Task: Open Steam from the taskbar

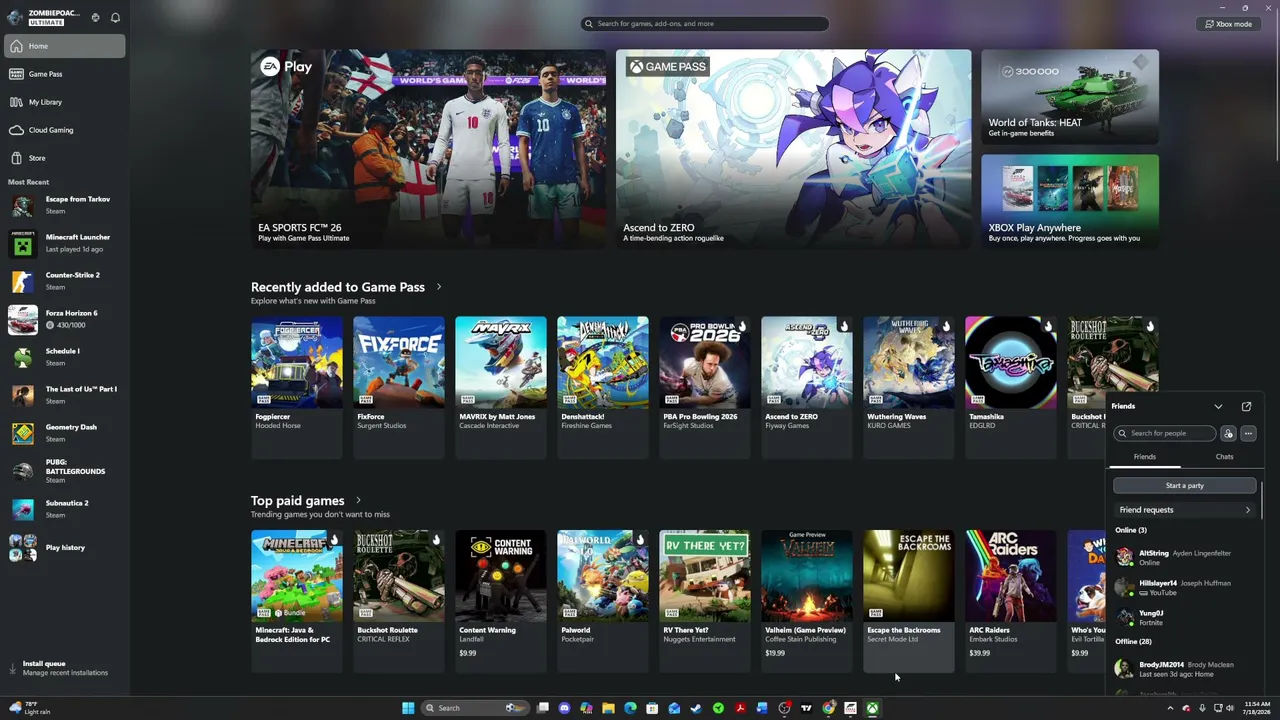Action: [696, 708]
